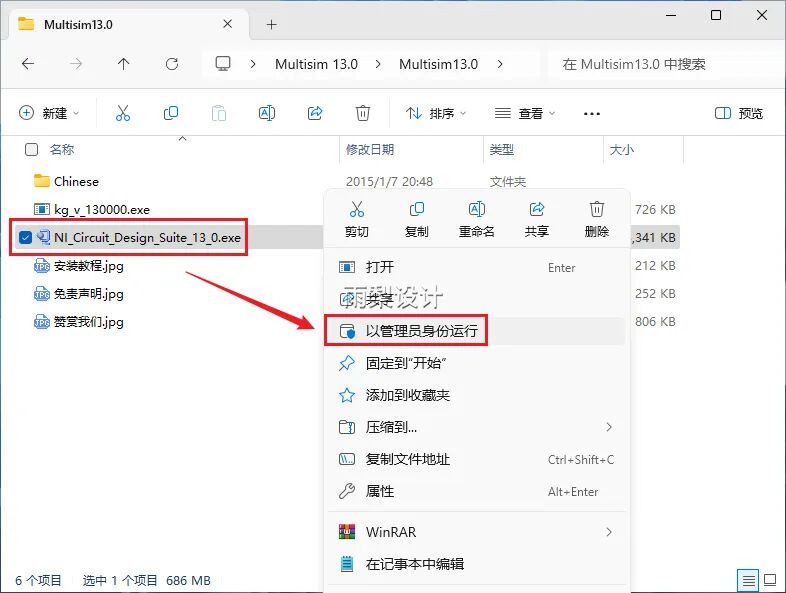Expand the 压缩到... submenu

tap(609, 427)
